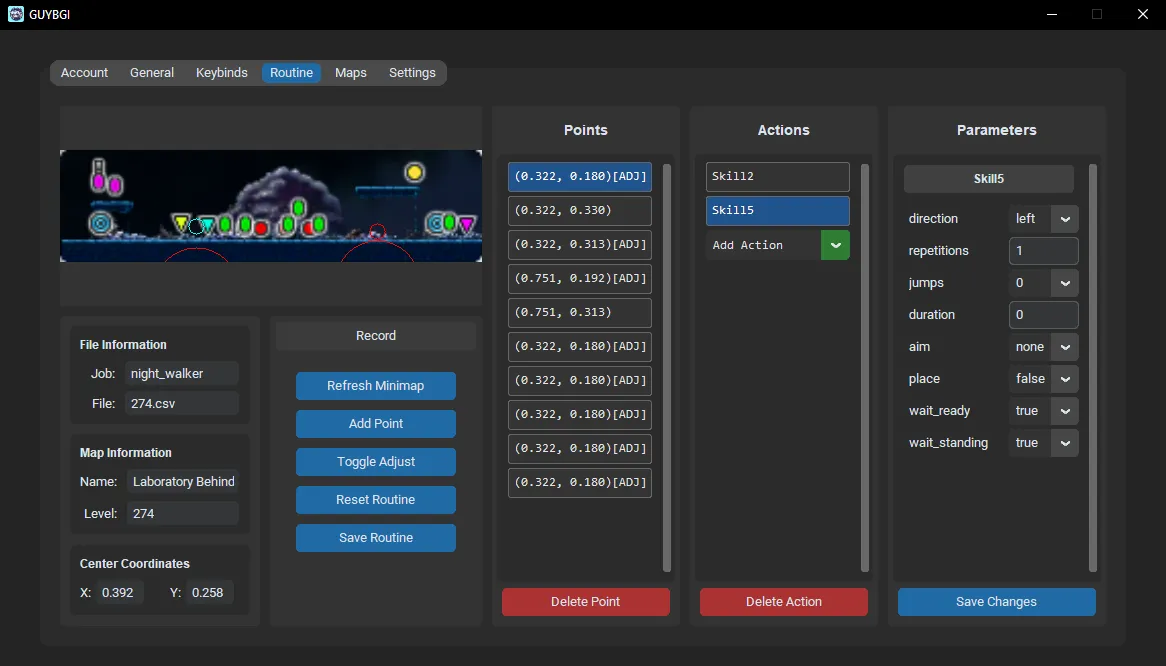Click Add Point below the minimap
The height and width of the screenshot is (666, 1166).
[375, 423]
